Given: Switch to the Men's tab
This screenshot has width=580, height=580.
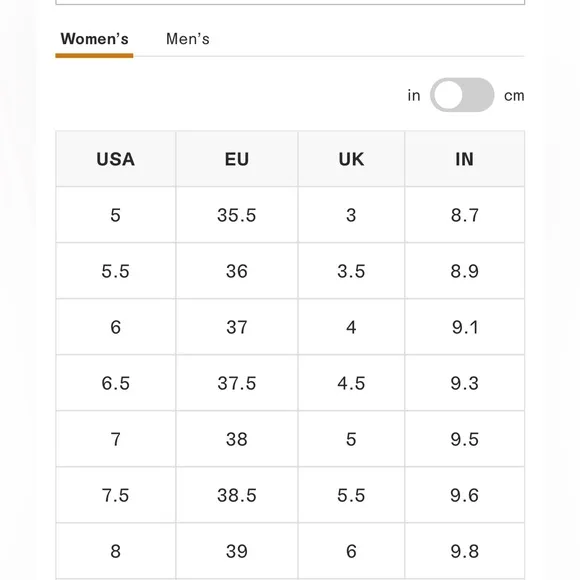Looking at the screenshot, I should pos(188,39).
